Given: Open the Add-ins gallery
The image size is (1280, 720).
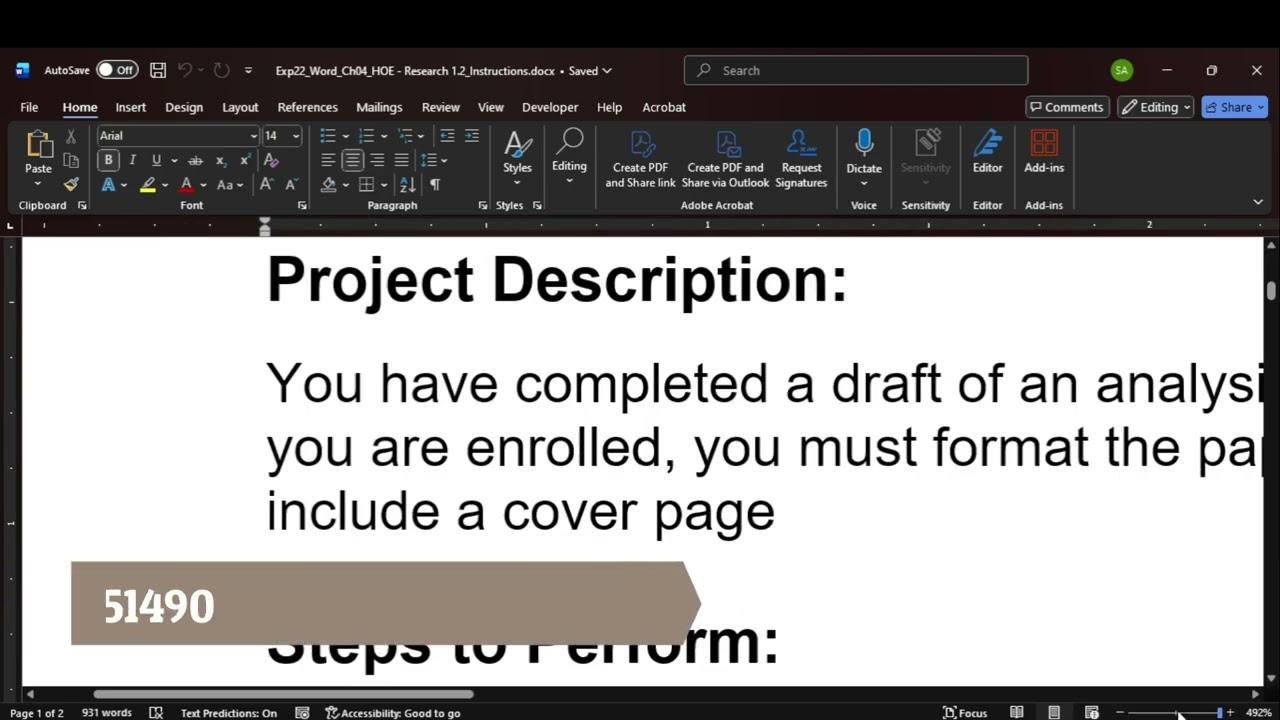Looking at the screenshot, I should 1044,152.
